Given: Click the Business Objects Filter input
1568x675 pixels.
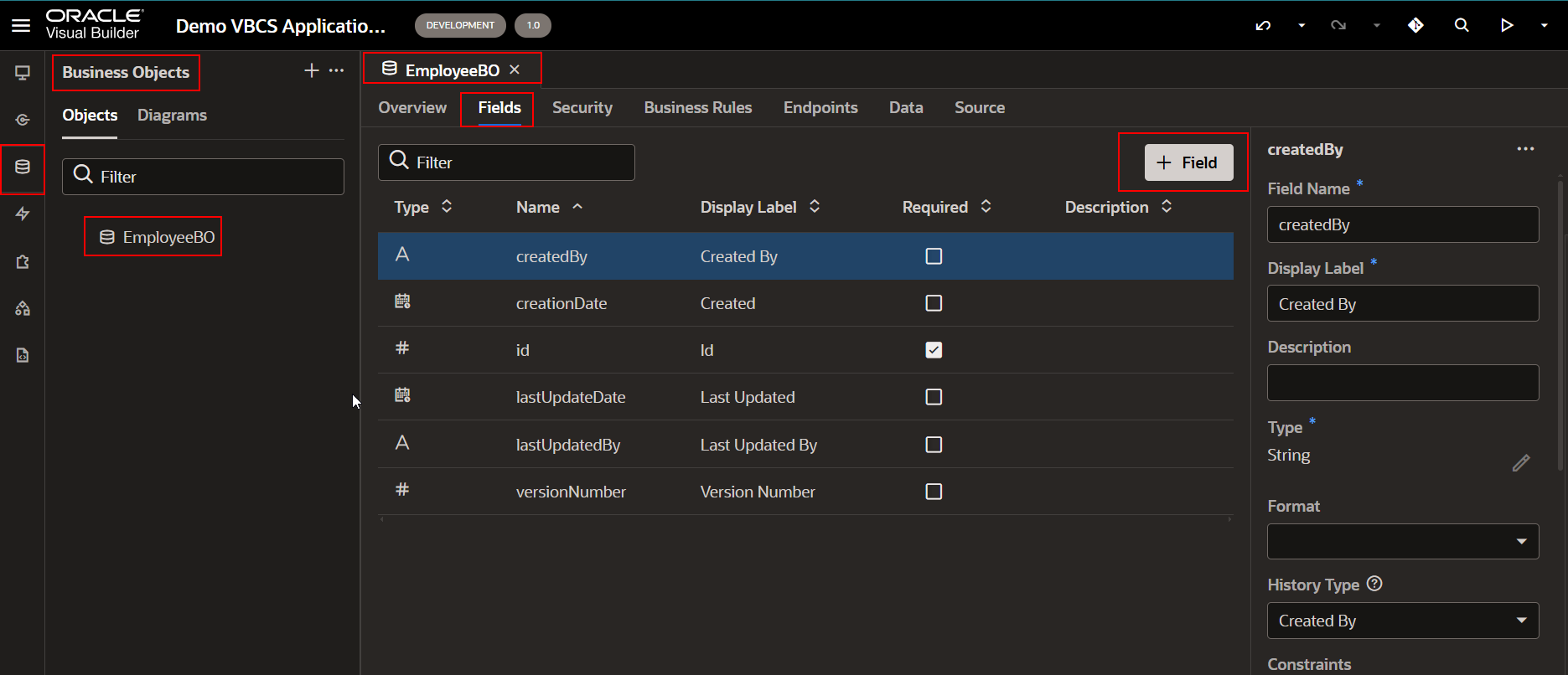Looking at the screenshot, I should pyautogui.click(x=203, y=177).
